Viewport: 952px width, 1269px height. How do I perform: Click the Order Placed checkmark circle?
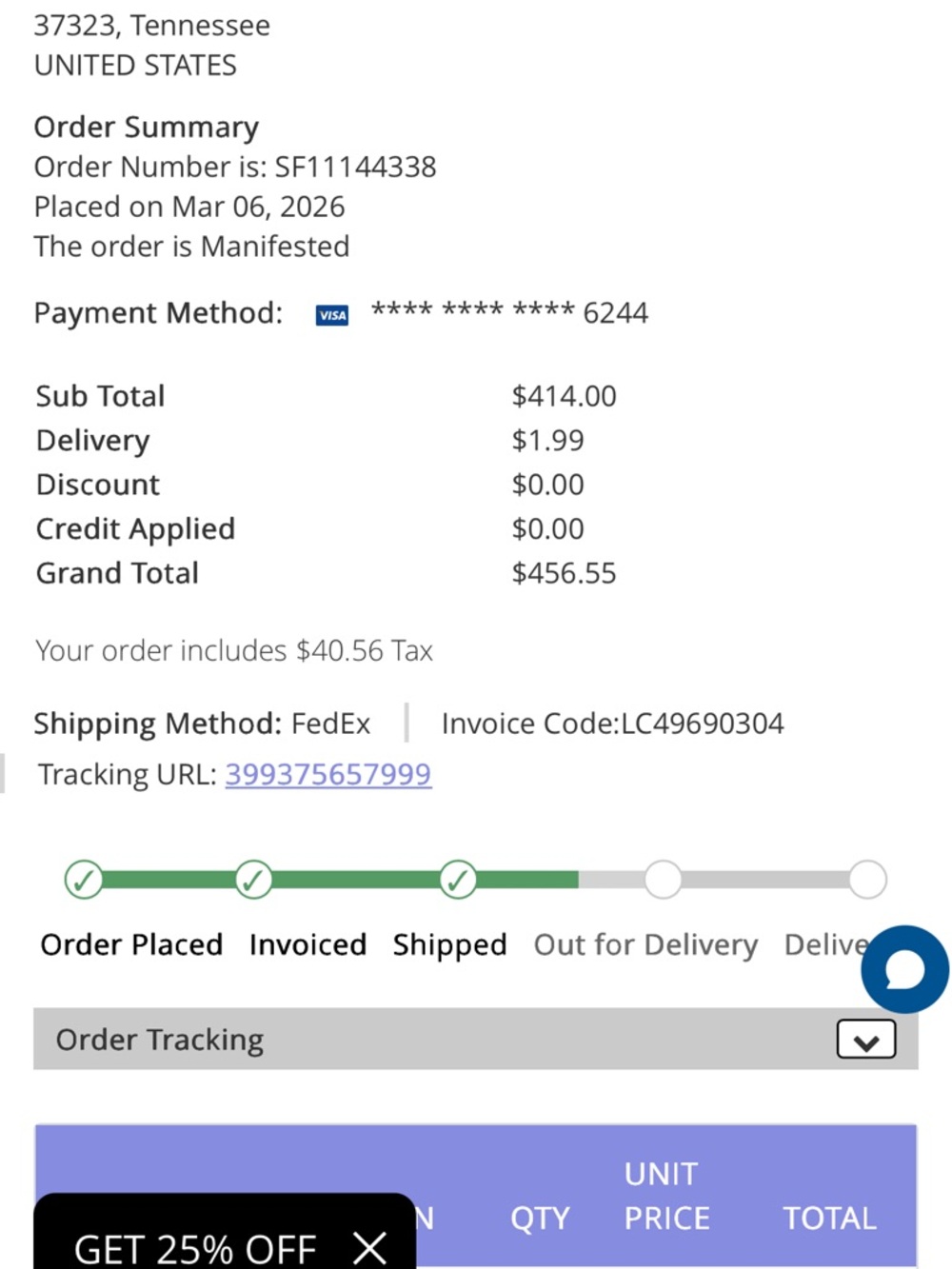tap(84, 880)
